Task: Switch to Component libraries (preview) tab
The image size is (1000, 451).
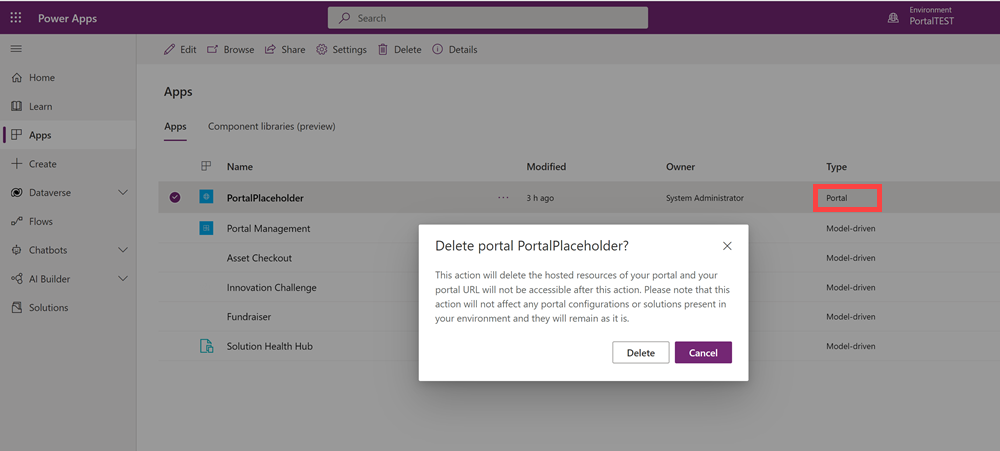Action: pyautogui.click(x=272, y=126)
